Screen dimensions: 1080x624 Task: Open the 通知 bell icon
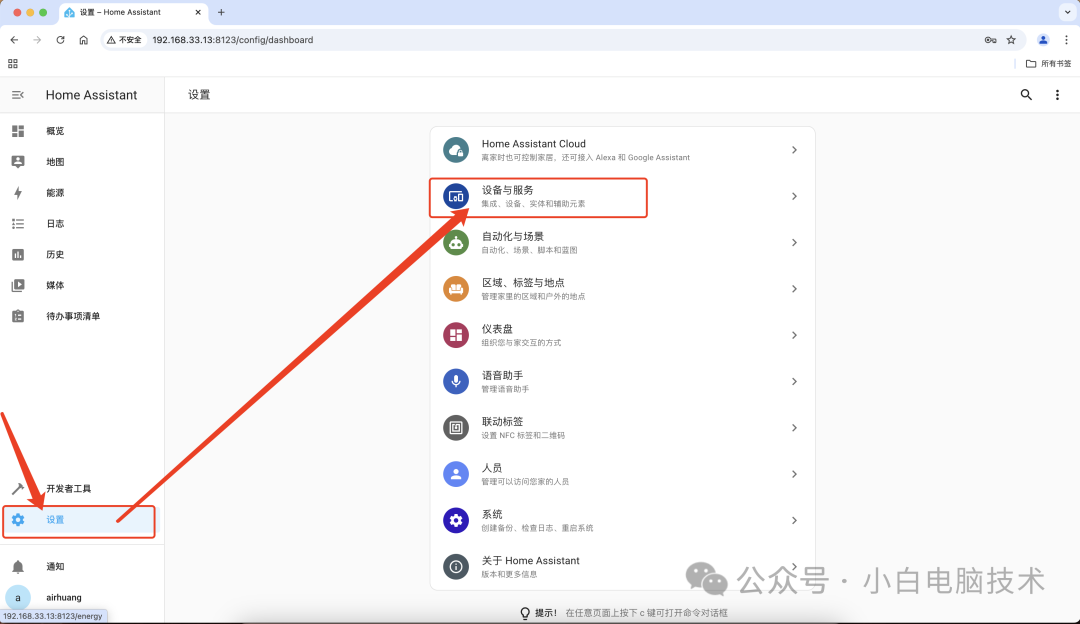pos(18,567)
